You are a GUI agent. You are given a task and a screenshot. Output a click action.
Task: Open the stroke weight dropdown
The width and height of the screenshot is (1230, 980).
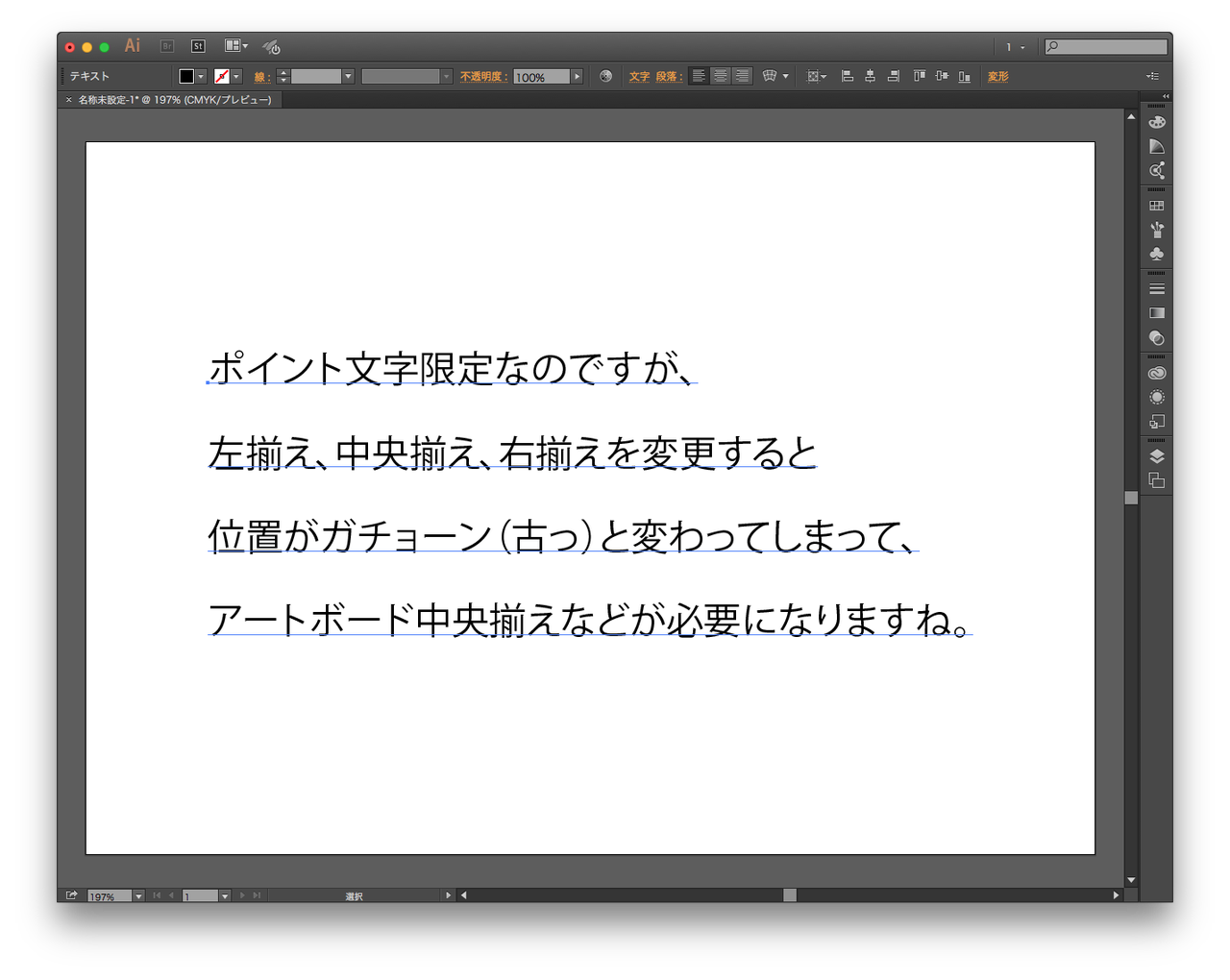348,76
